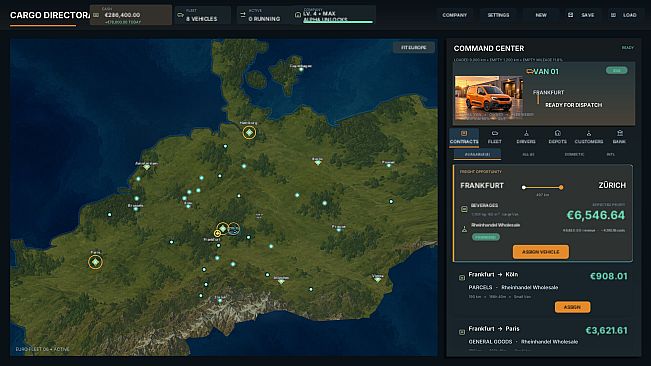
Task: Click the €286,400.00 cash value
Action: click(x=122, y=15)
